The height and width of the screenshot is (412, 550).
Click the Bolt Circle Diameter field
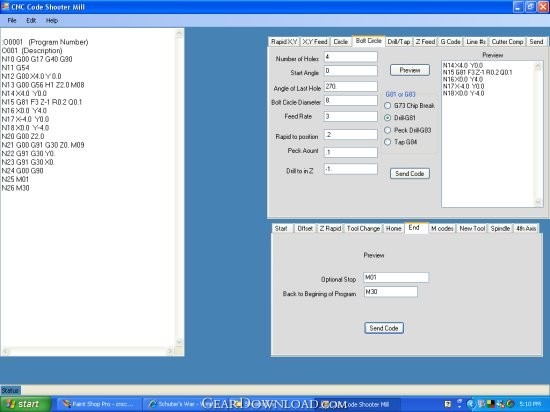pos(350,101)
